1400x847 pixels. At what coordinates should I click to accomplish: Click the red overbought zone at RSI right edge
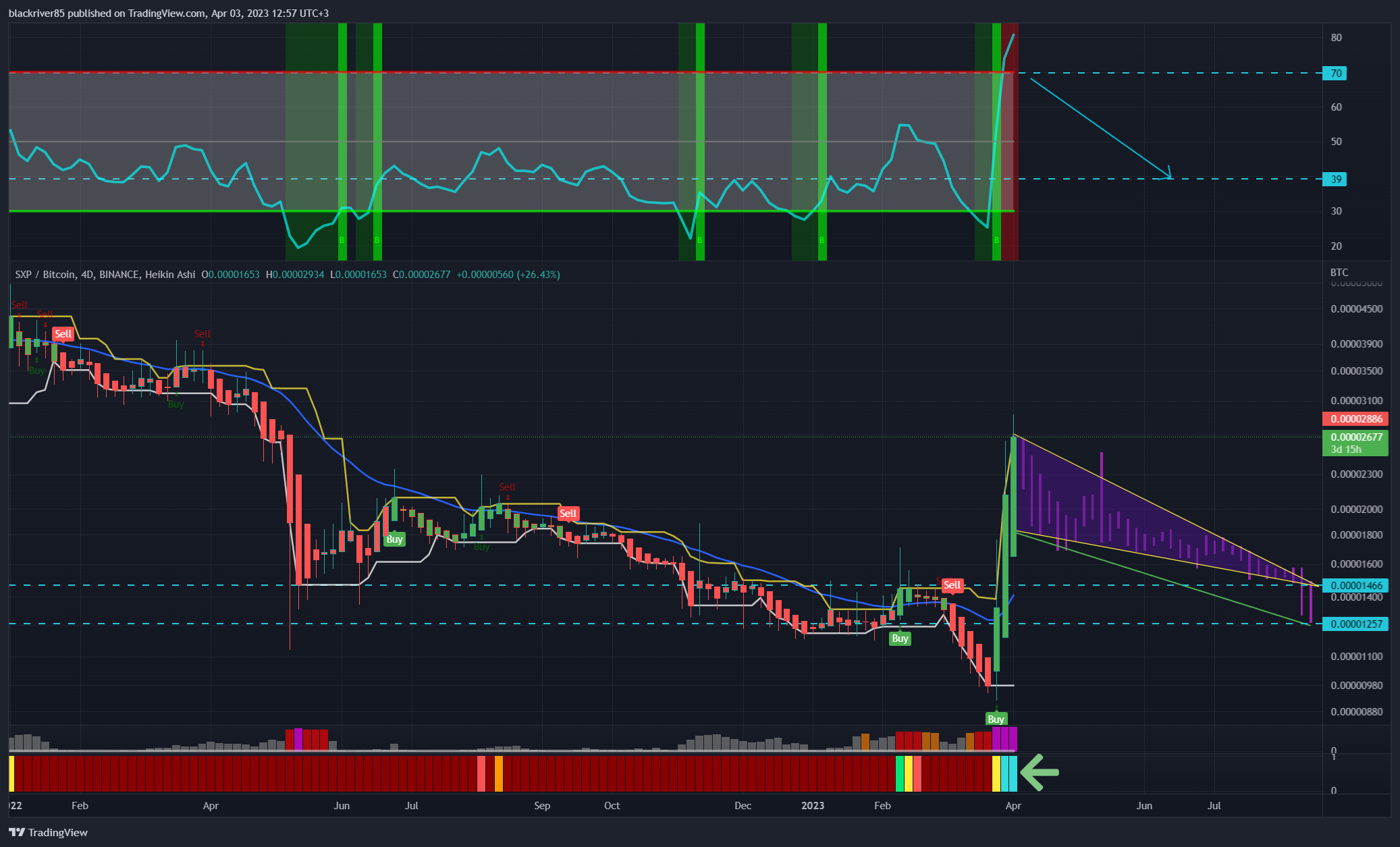pyautogui.click(x=1010, y=142)
